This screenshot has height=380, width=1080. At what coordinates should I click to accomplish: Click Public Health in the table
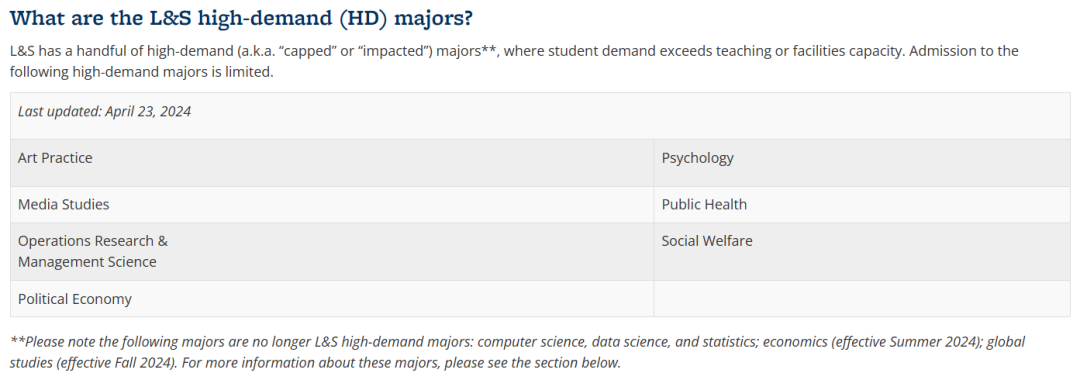pos(704,204)
